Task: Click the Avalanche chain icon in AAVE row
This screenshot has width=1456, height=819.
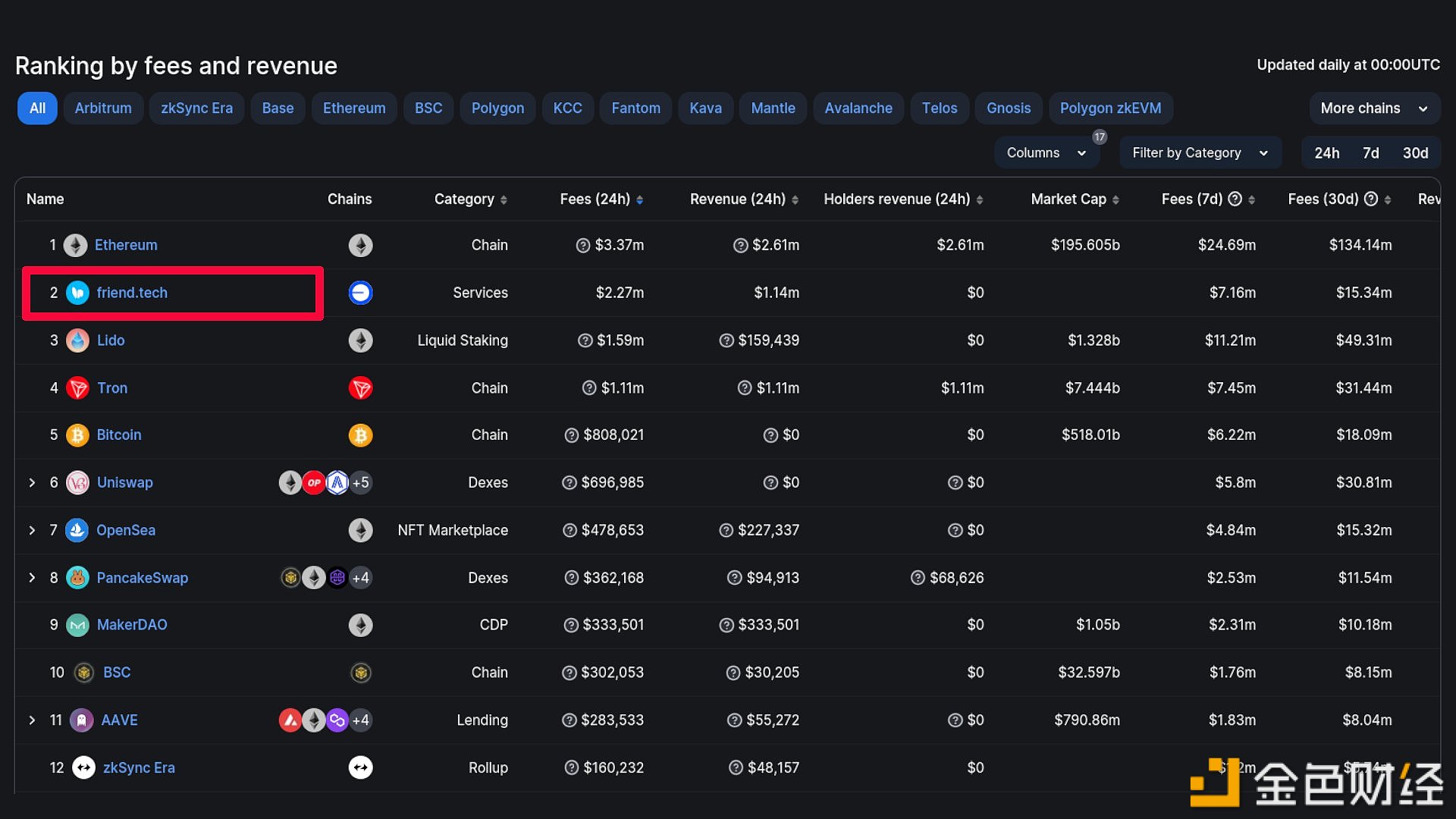Action: click(290, 720)
